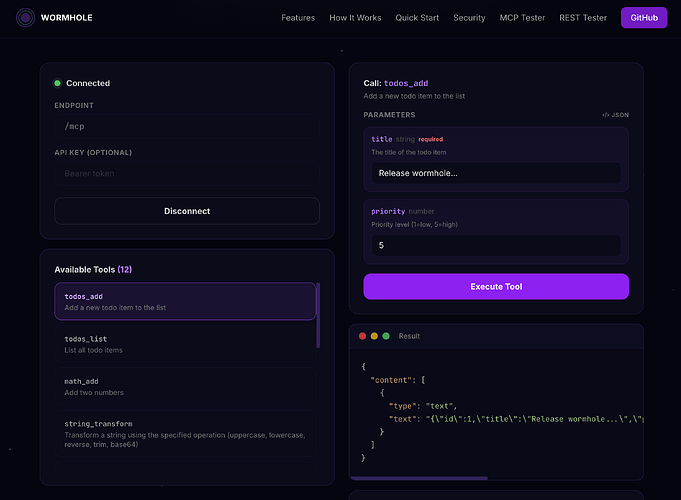The width and height of the screenshot is (681, 500).
Task: Click the red dot in Result window
Action: (x=362, y=336)
